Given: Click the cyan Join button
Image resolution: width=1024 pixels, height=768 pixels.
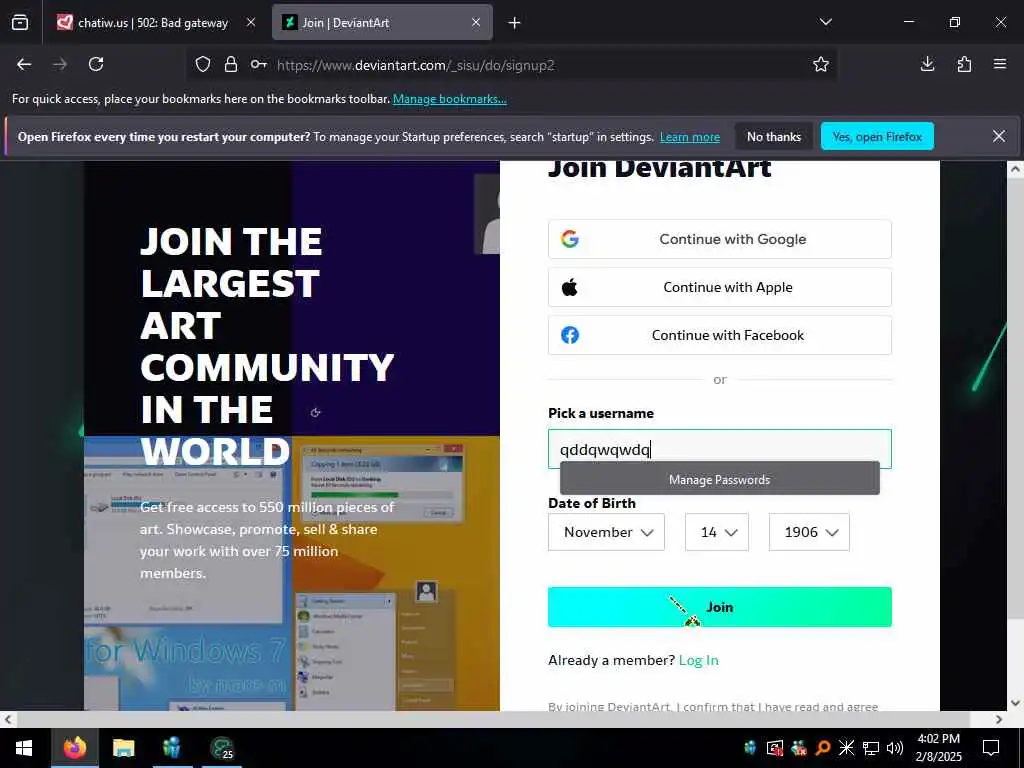Looking at the screenshot, I should click(720, 607).
